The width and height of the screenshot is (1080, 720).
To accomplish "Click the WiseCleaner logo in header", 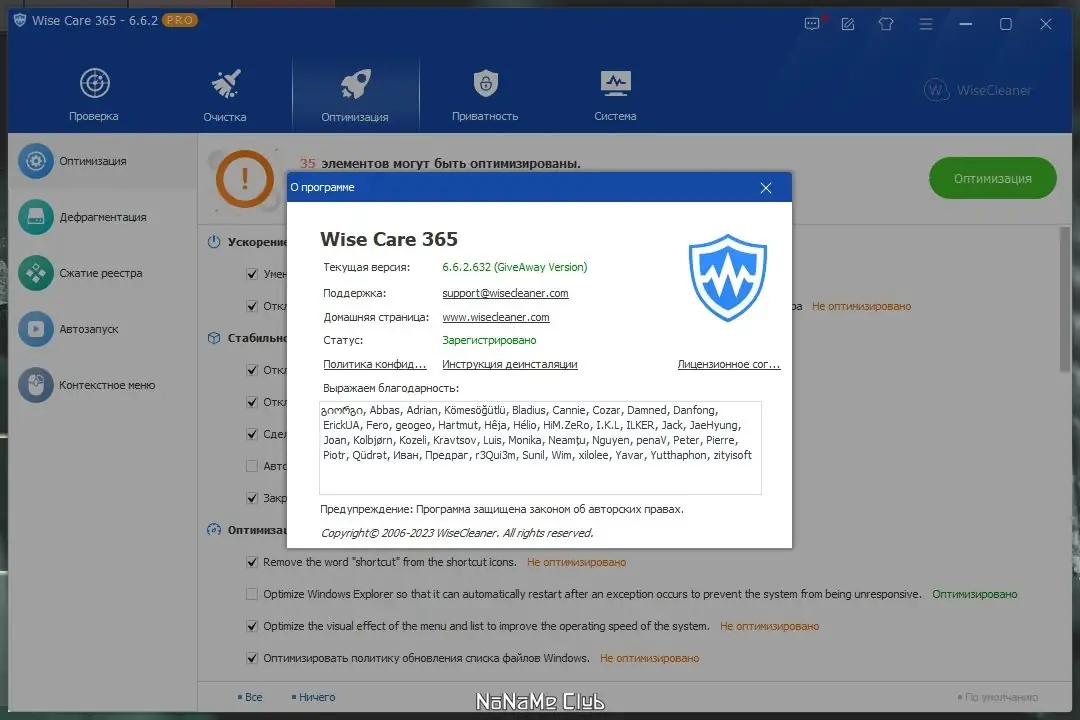I will point(977,90).
